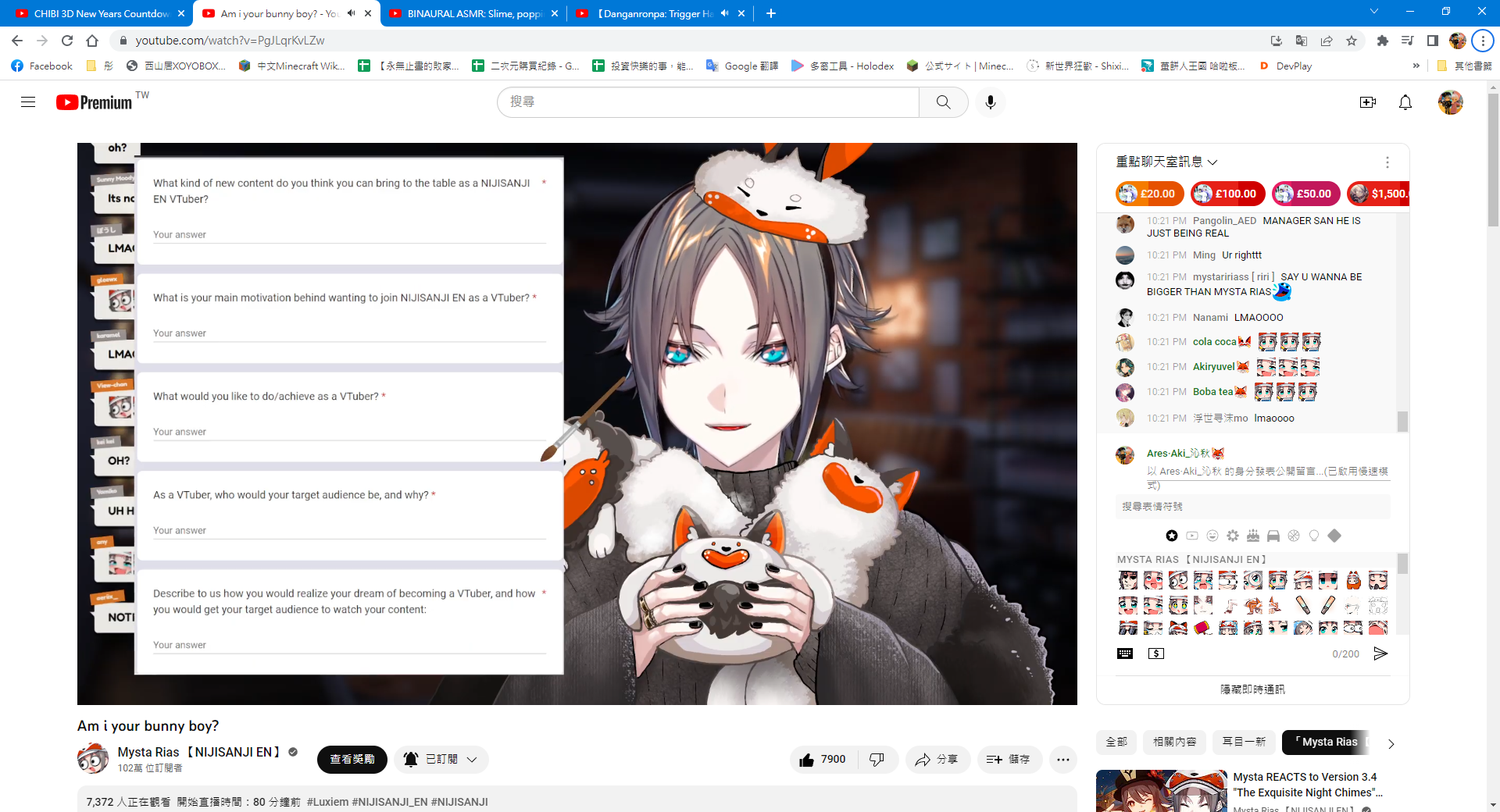This screenshot has height=812, width=1500.
Task: Mute the Danganronpa tab audio icon
Action: point(725,13)
